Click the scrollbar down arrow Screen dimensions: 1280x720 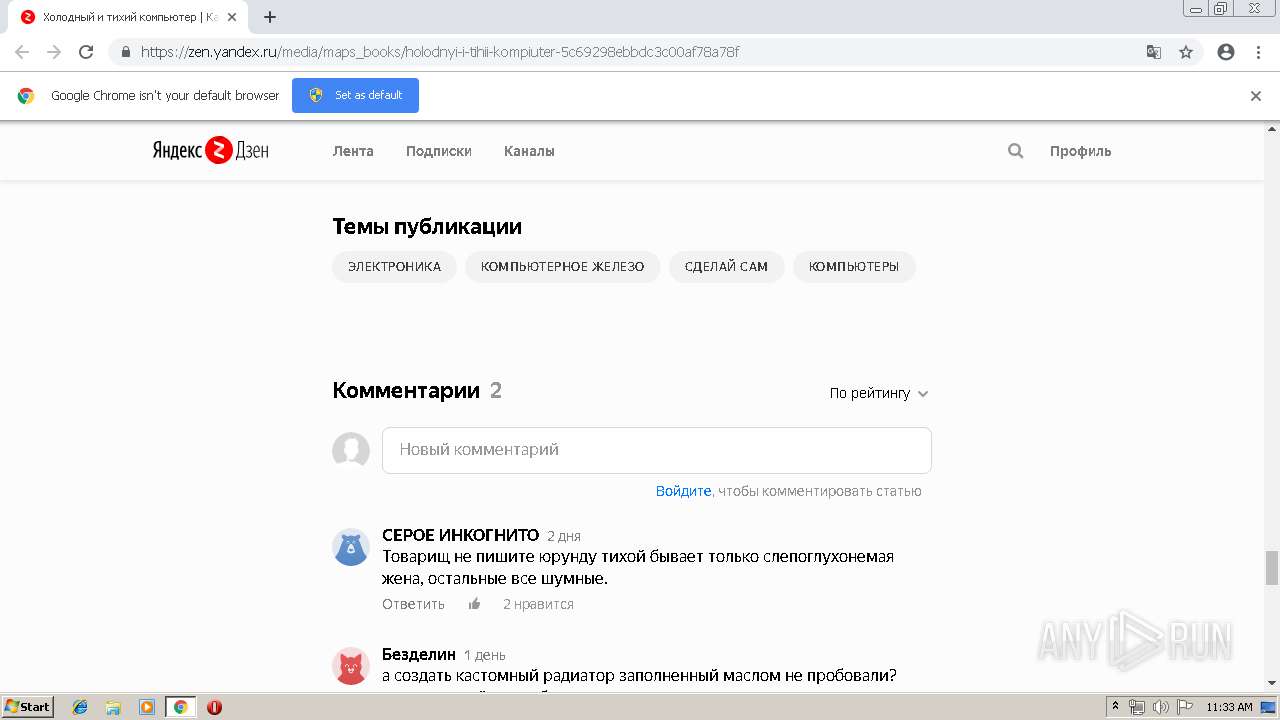pos(1272,683)
